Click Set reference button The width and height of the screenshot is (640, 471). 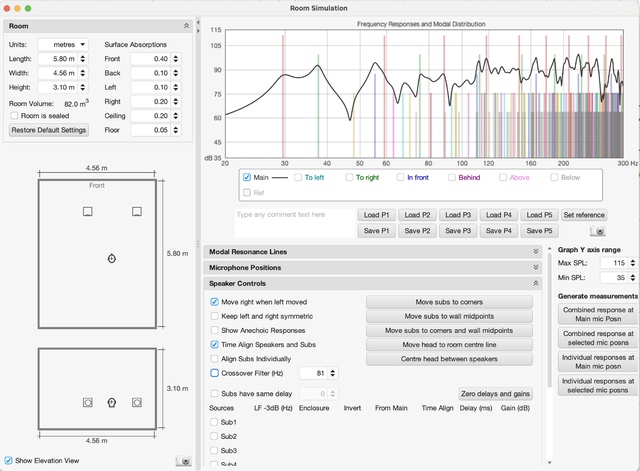[584, 215]
